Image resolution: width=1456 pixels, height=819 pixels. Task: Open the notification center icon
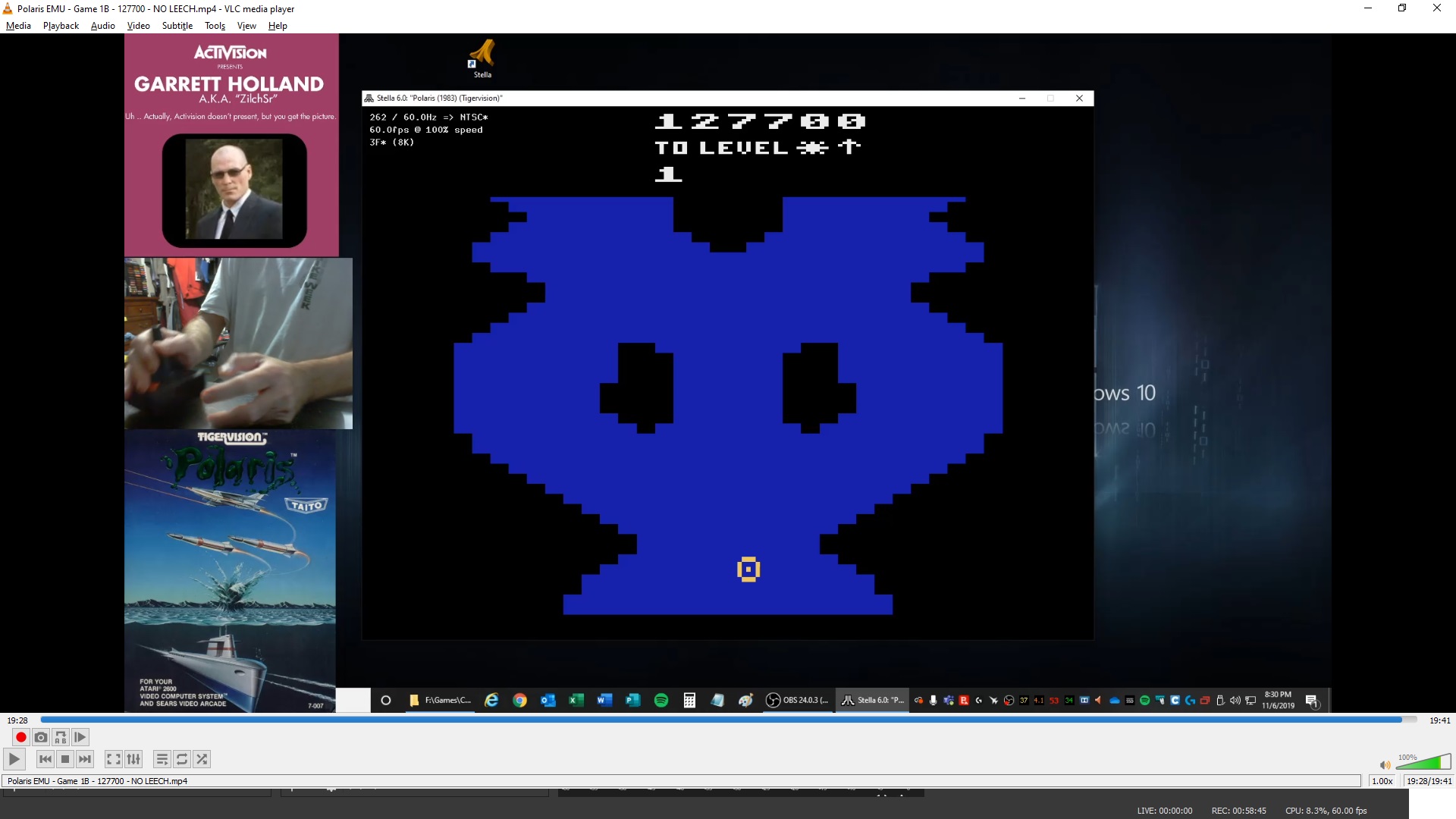pos(1312,701)
